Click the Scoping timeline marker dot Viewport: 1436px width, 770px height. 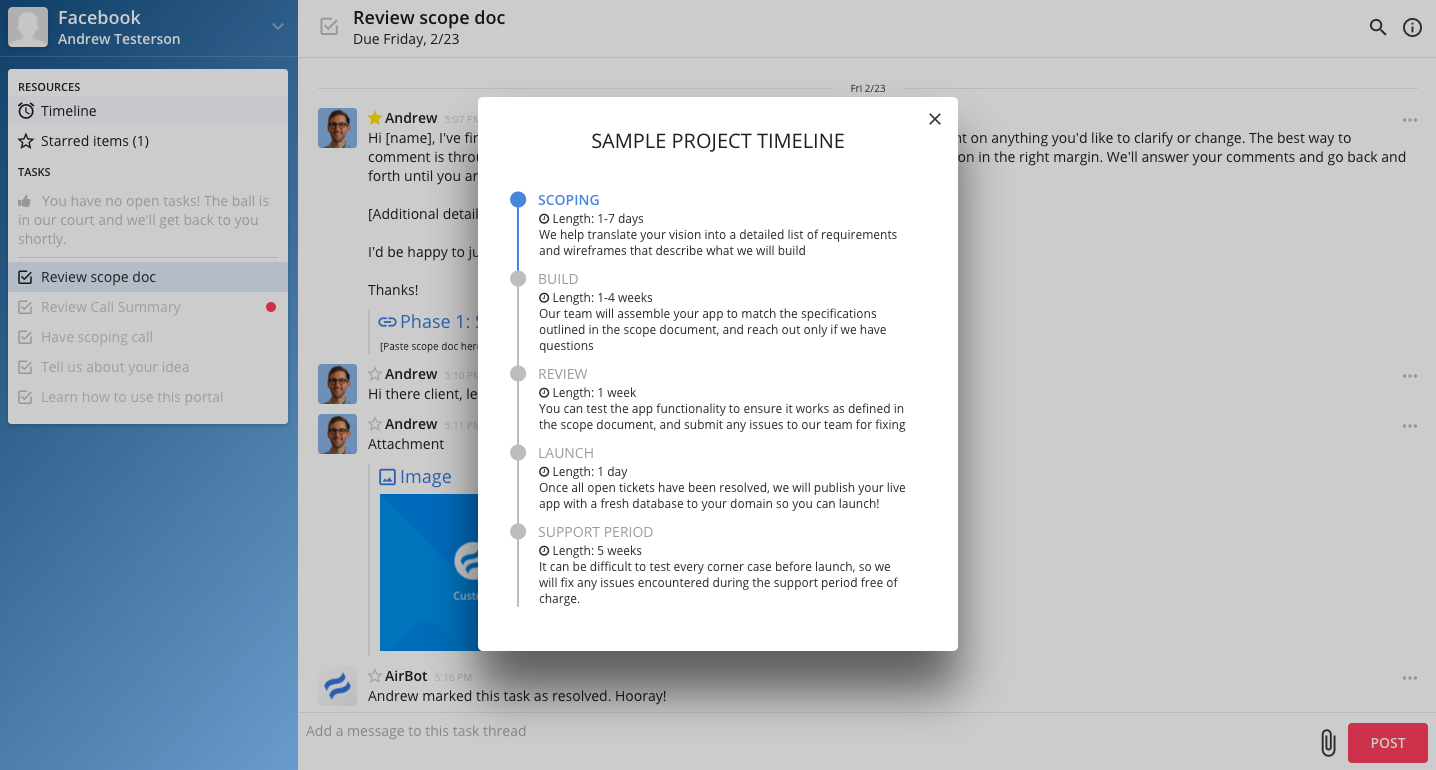click(518, 200)
